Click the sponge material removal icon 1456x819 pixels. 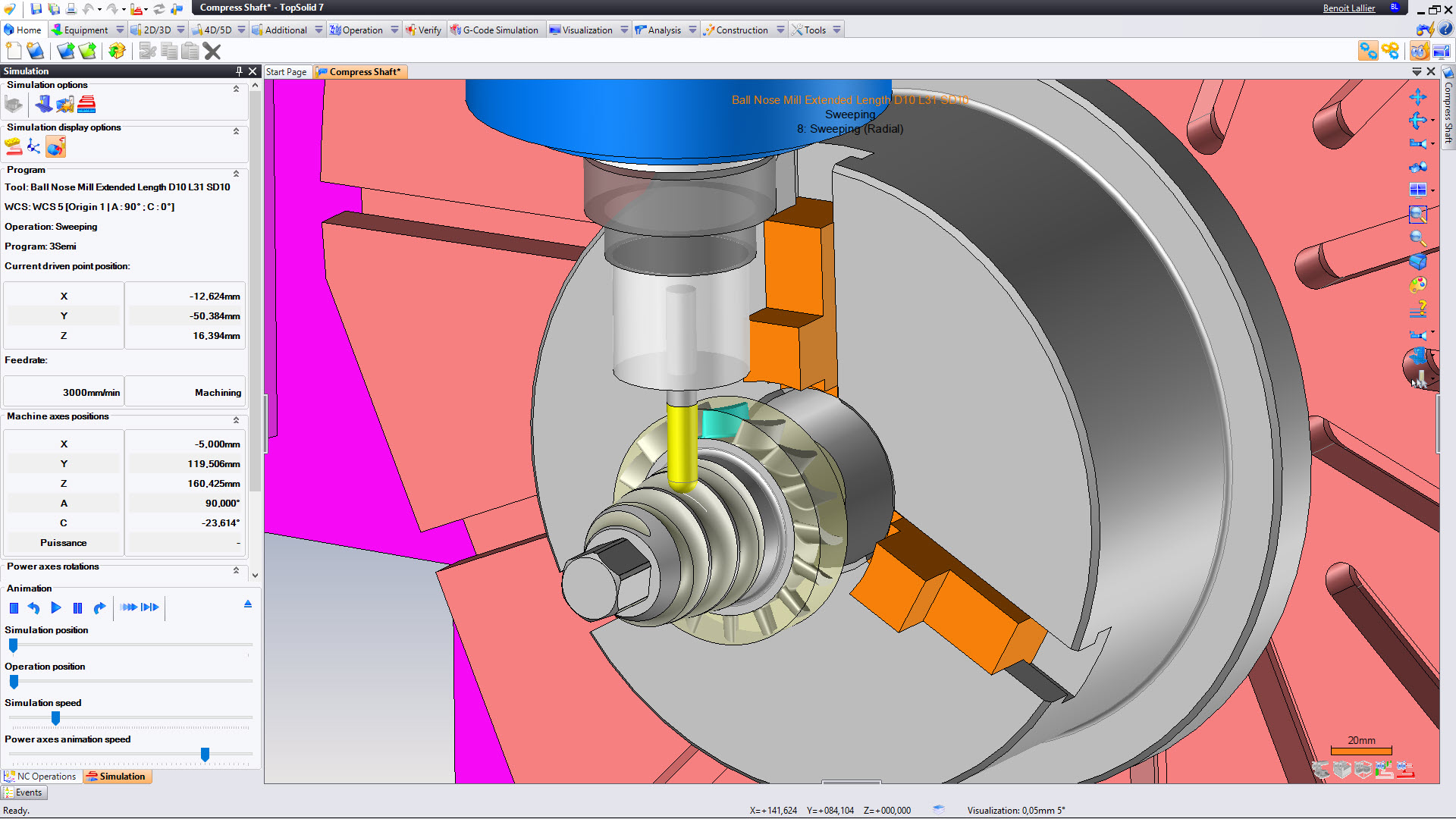tap(14, 146)
